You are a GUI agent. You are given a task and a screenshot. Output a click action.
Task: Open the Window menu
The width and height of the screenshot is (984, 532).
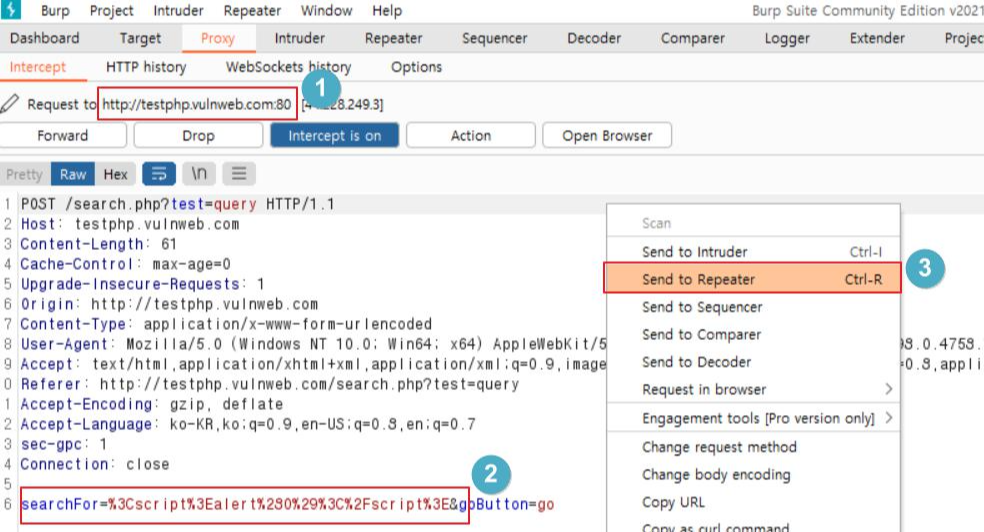[x=326, y=11]
